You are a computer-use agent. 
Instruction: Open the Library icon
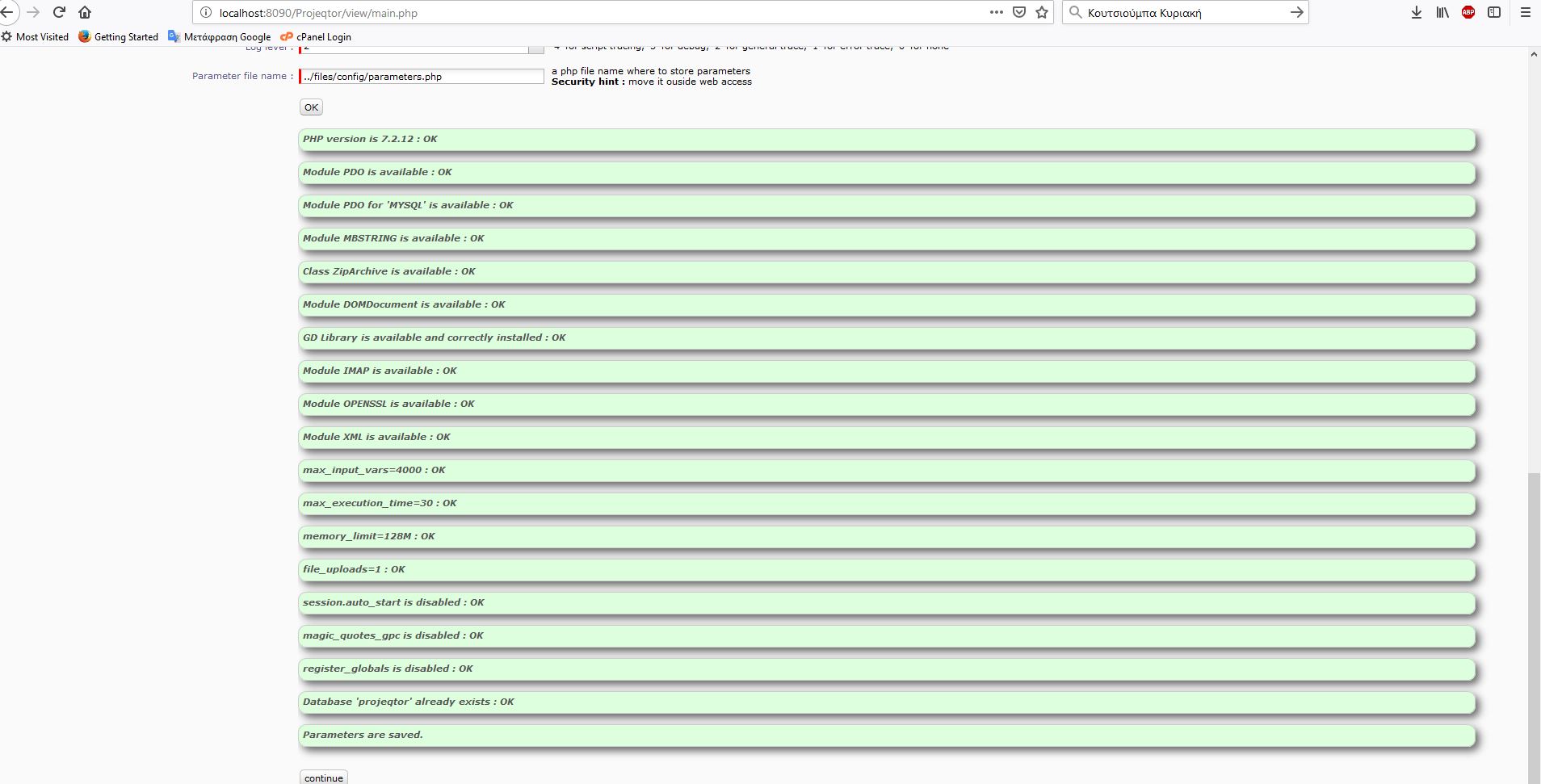point(1442,12)
